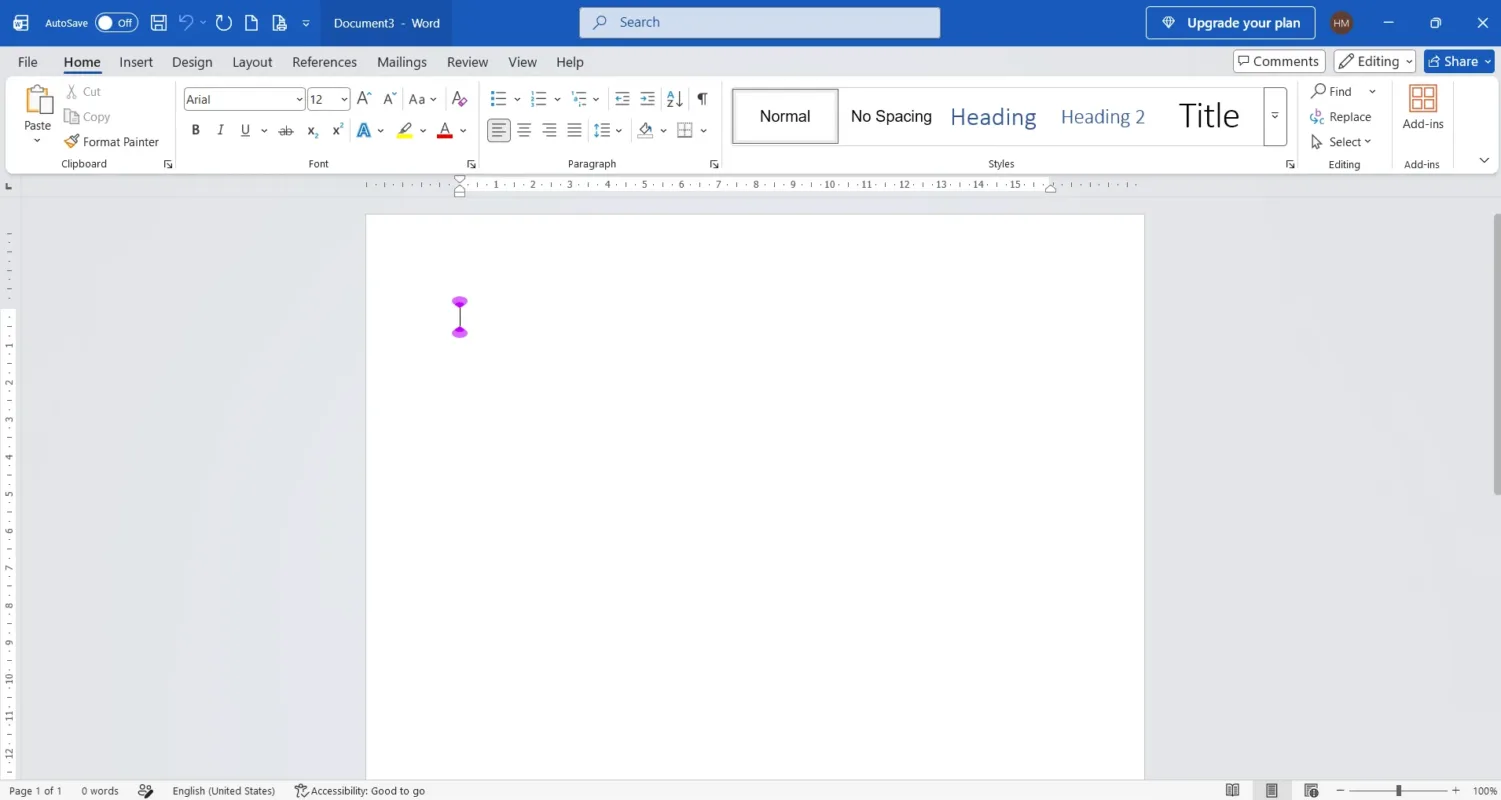1501x800 pixels.
Task: Click the Format Painter brush
Action: 71,142
